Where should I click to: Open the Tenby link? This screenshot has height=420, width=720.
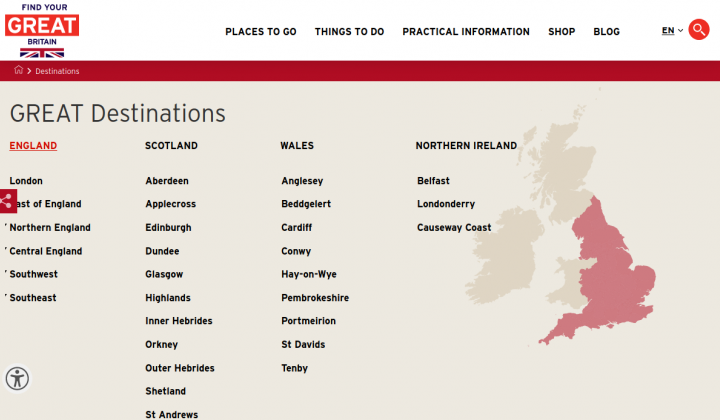[x=295, y=368]
